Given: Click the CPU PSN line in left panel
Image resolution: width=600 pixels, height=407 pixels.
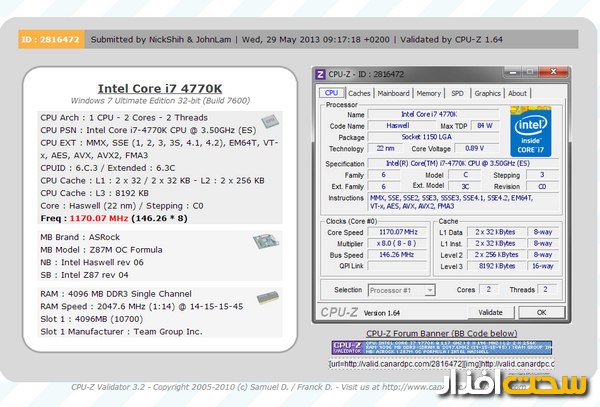Looking at the screenshot, I should pyautogui.click(x=148, y=130).
